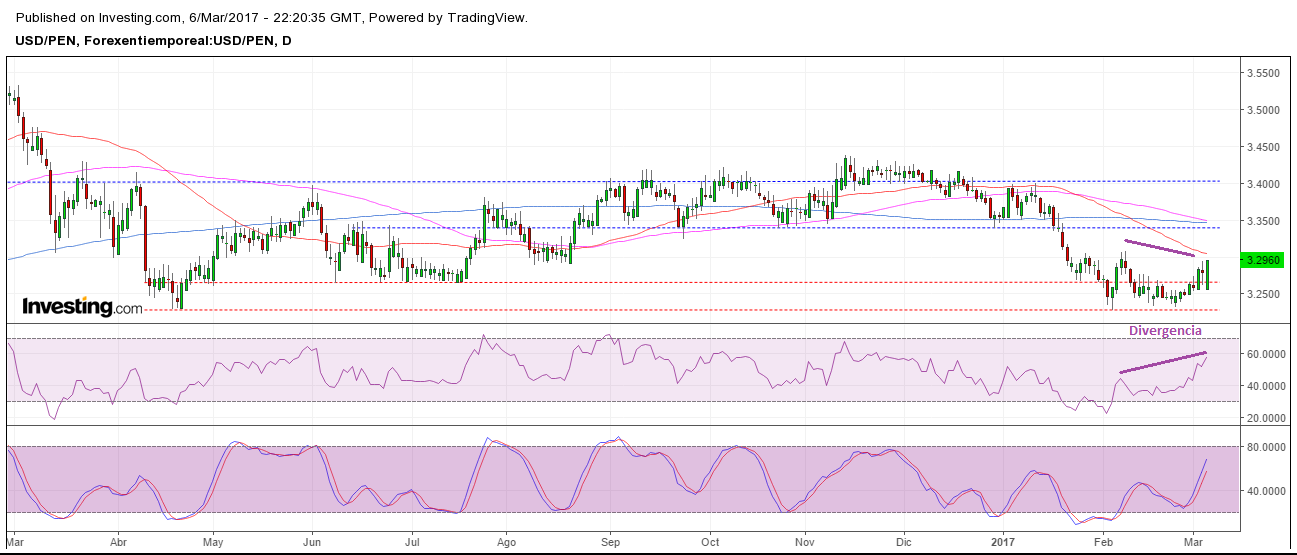Select the Ago label on time axis
This screenshot has height=555, width=1297.
(505, 542)
